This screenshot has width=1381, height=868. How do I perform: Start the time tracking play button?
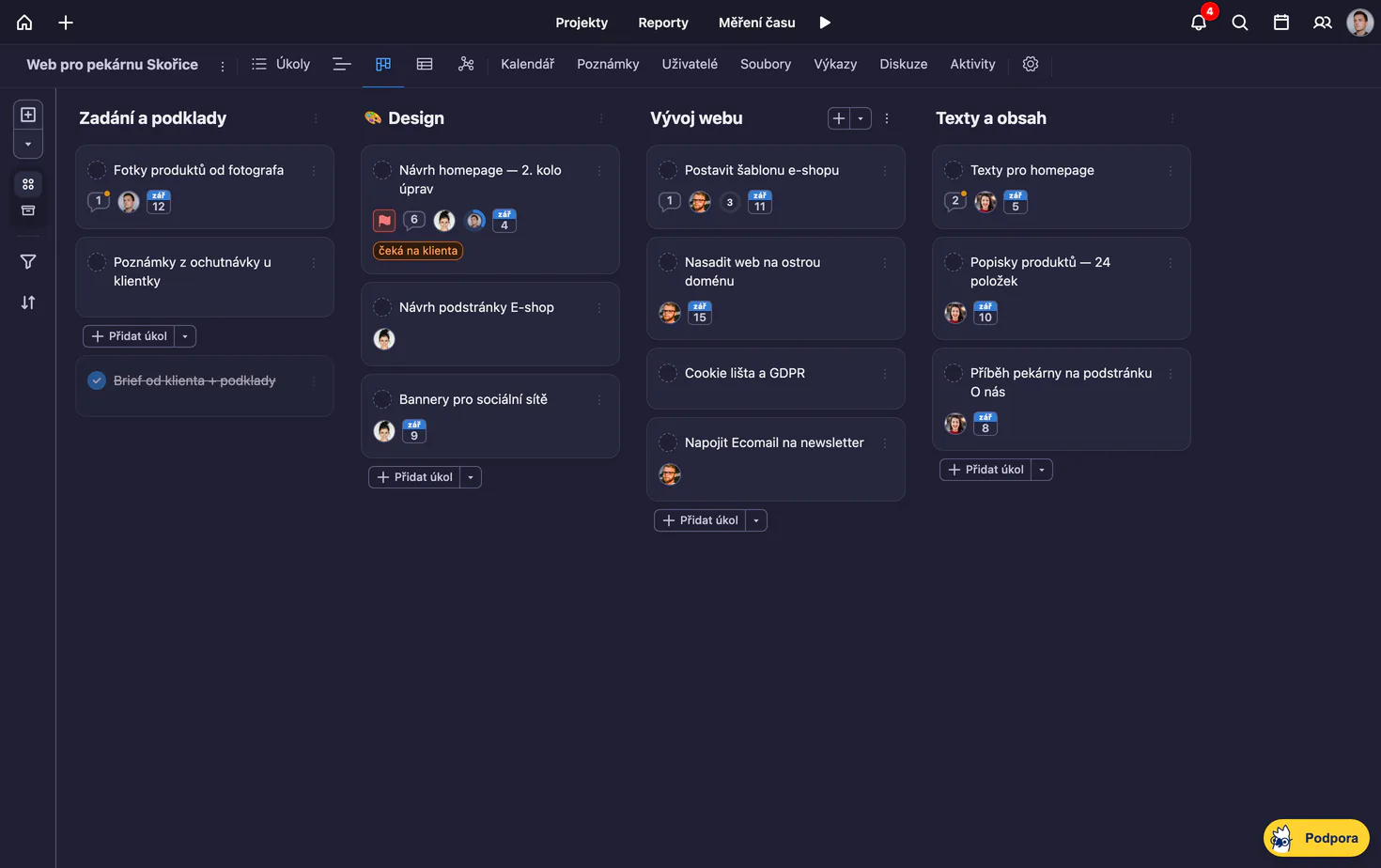click(x=825, y=23)
